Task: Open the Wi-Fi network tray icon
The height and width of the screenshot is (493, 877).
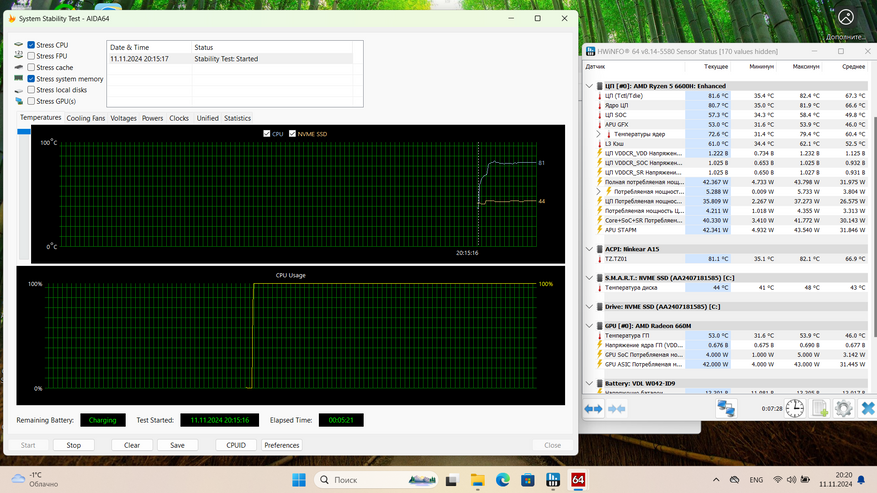Action: (777, 480)
